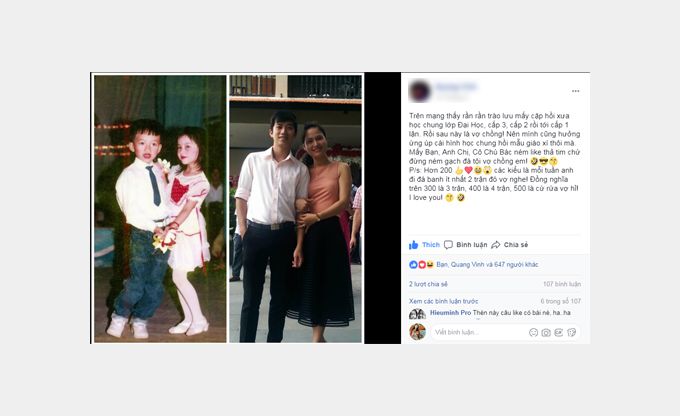Click the Bình luận speech bubble icon
Screen dimensions: 680x416
click(x=448, y=245)
